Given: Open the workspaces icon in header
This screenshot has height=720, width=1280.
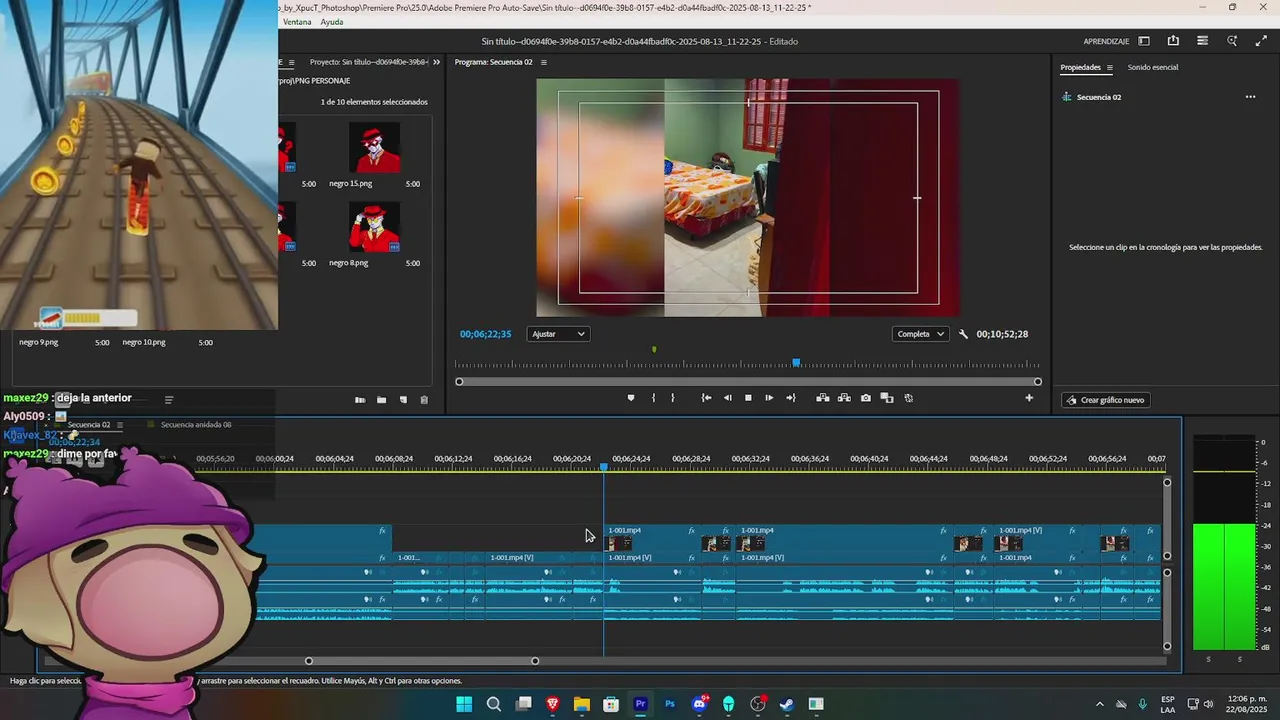Looking at the screenshot, I should 1144,41.
